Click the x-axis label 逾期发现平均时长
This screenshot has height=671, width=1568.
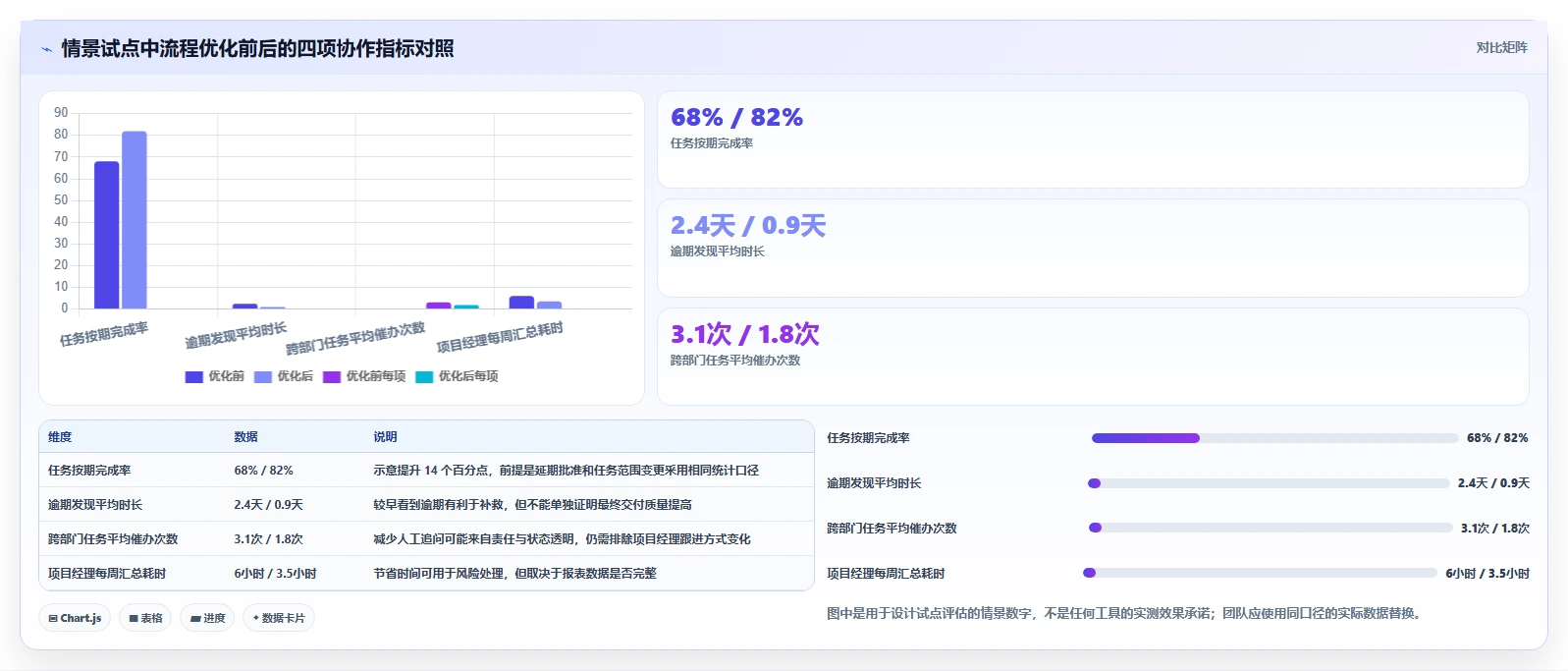236,336
